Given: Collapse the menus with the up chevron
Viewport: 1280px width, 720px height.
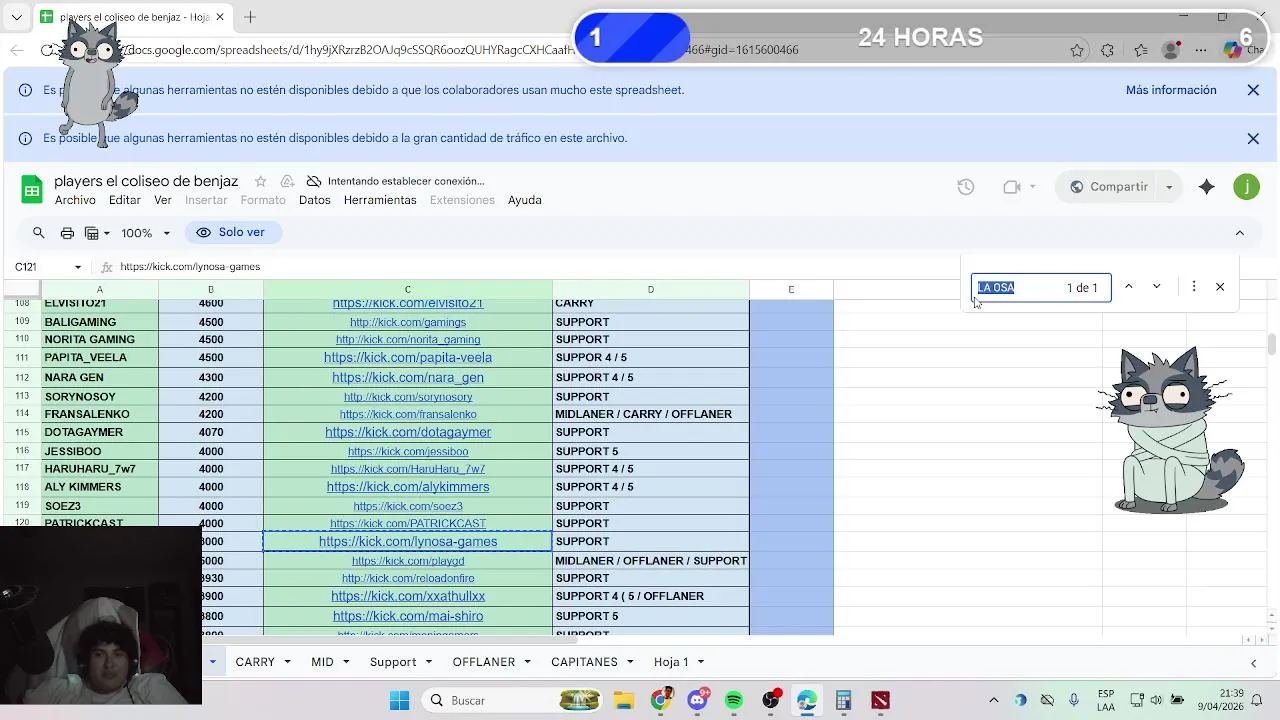Looking at the screenshot, I should 1239,233.
